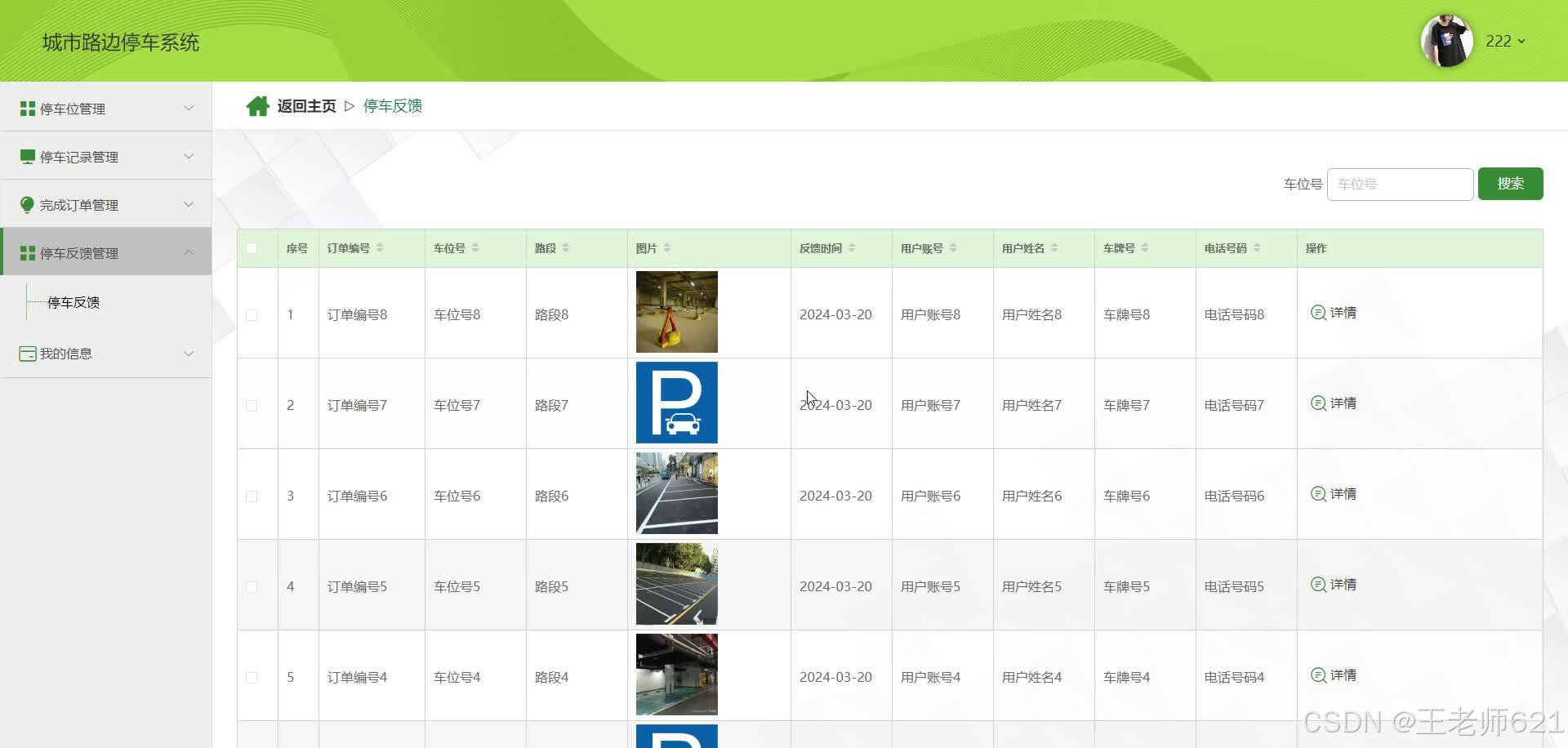Screen dimensions: 1568x748
Task: Click the breadcrumb triangle separator icon
Action: click(350, 106)
